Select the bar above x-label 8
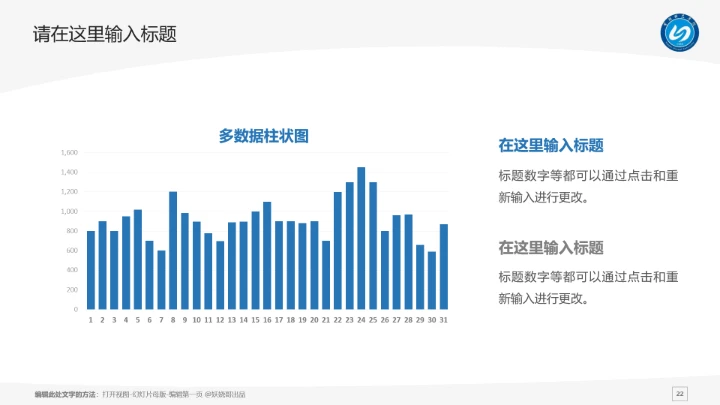The height and width of the screenshot is (405, 720). click(173, 251)
